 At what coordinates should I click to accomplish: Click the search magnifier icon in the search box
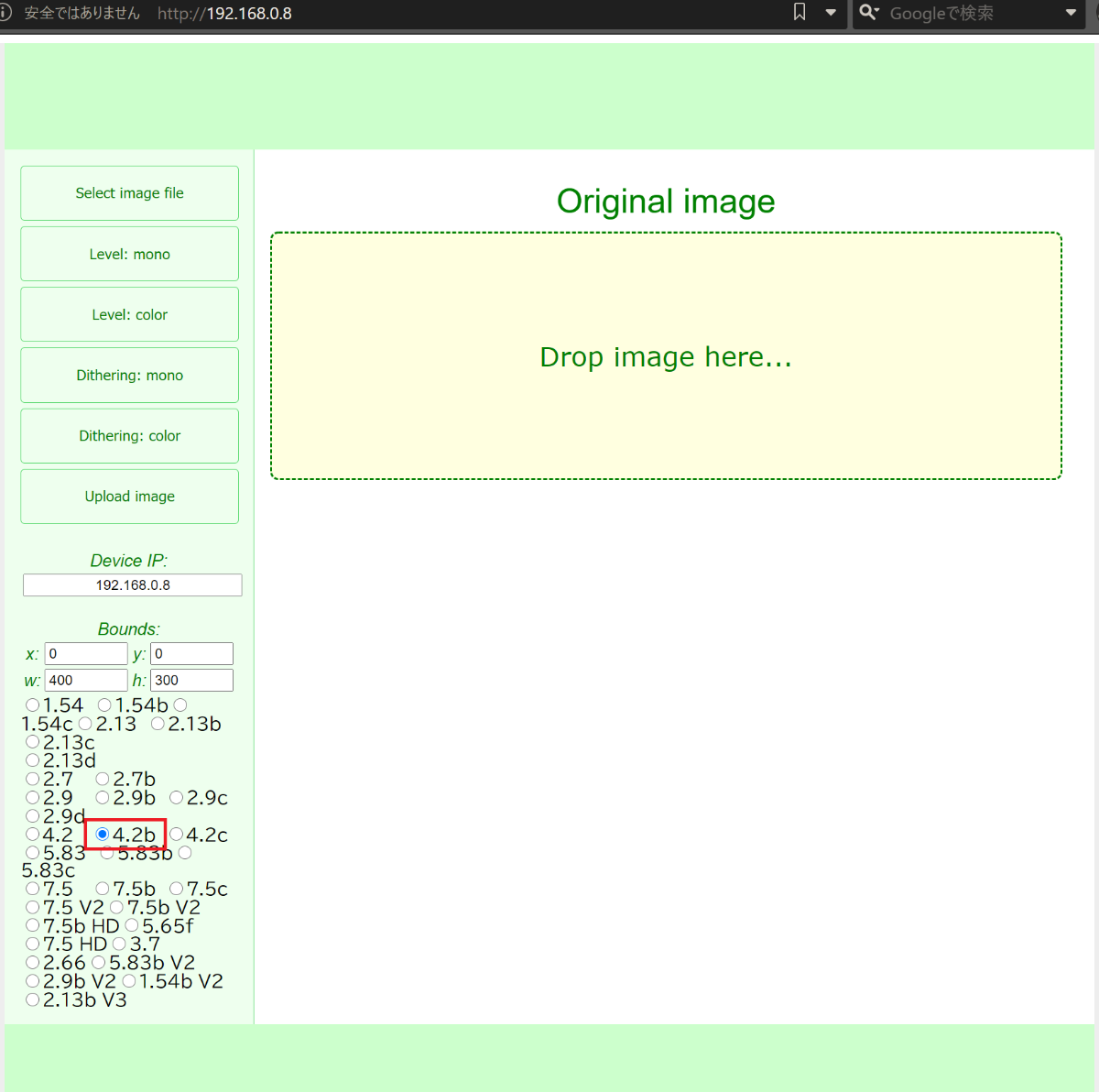click(x=869, y=13)
